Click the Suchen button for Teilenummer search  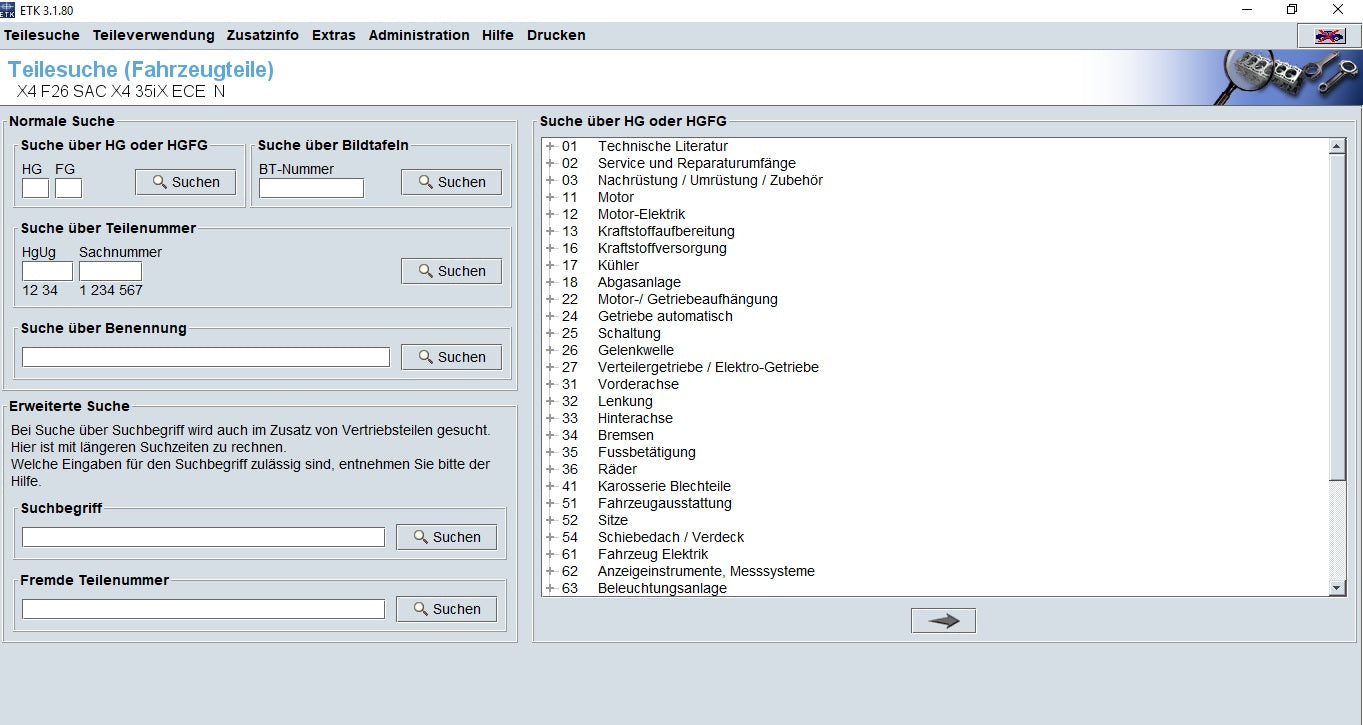pos(451,271)
